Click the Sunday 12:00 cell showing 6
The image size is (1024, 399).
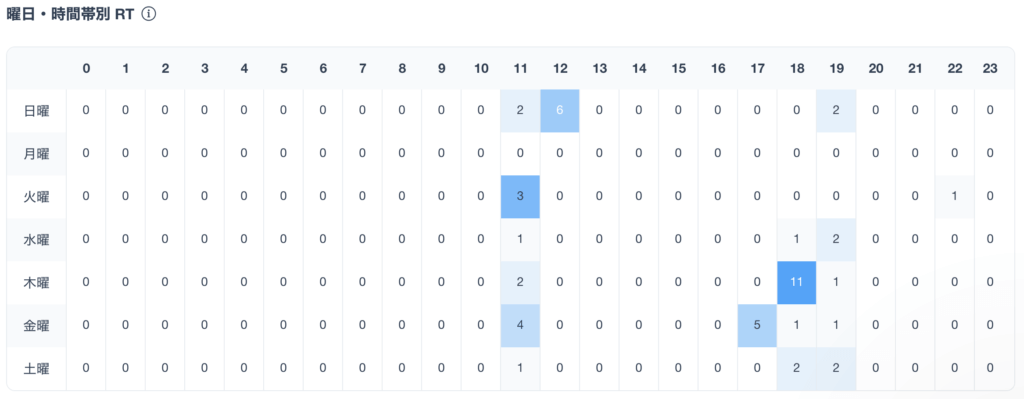560,110
